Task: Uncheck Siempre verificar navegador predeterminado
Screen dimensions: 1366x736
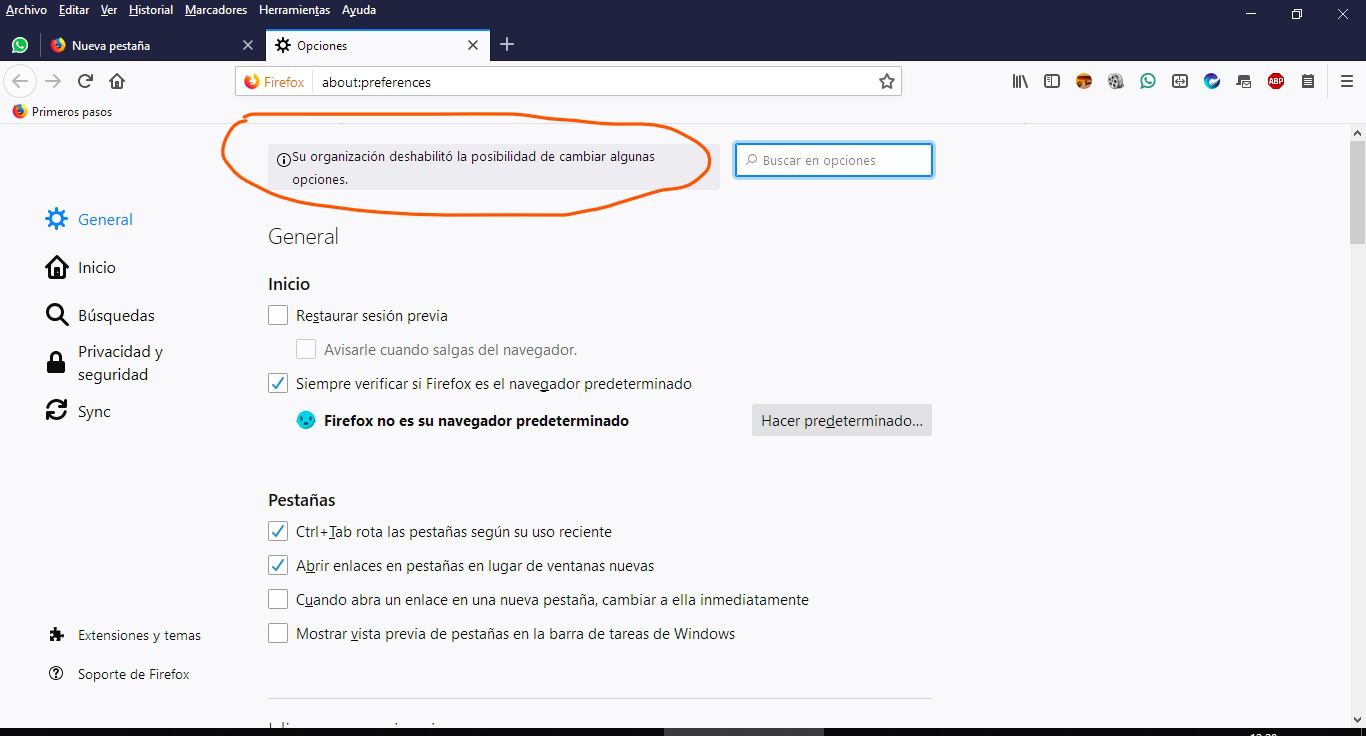Action: [x=278, y=383]
